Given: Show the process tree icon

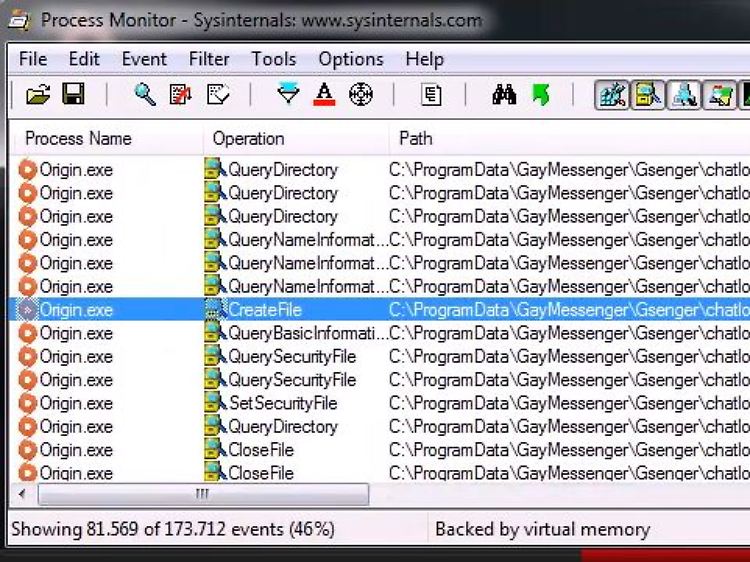Looking at the screenshot, I should click(x=431, y=94).
